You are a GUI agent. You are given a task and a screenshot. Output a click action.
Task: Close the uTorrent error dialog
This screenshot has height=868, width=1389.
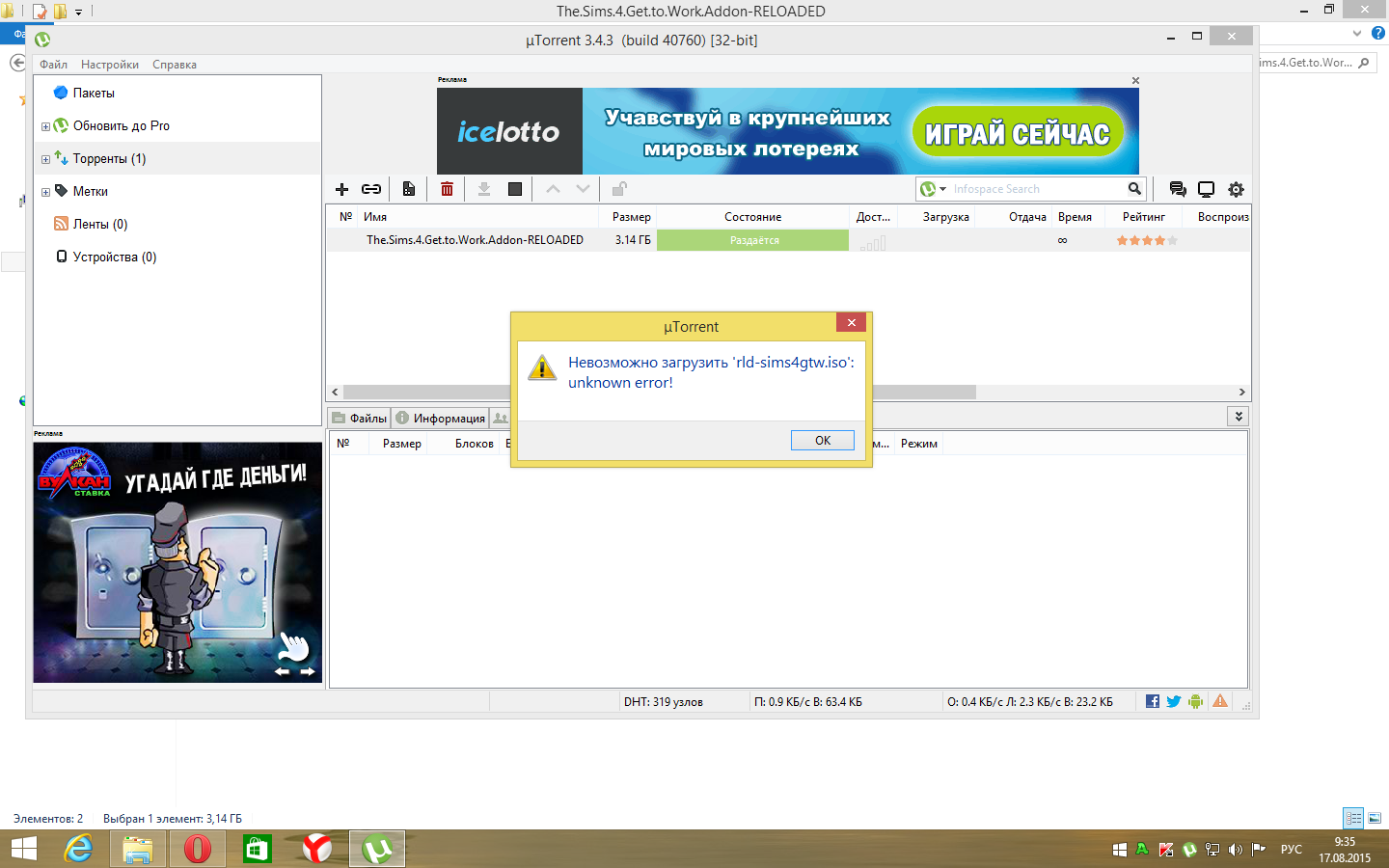click(851, 323)
